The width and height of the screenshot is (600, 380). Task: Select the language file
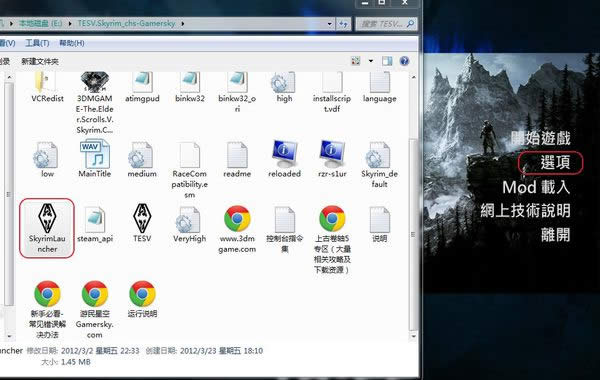[380, 88]
